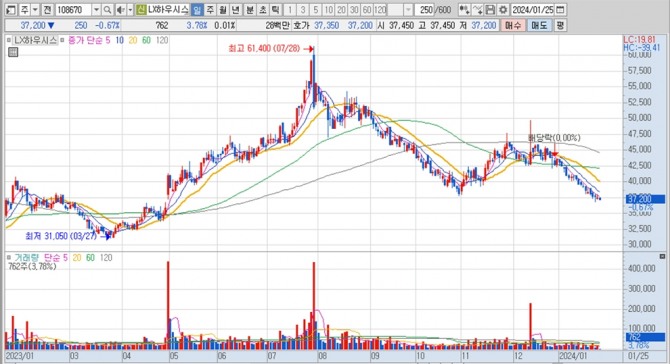The image size is (670, 364).
Task: Click the candle compare icon beside 250/600
Action: (464, 10)
